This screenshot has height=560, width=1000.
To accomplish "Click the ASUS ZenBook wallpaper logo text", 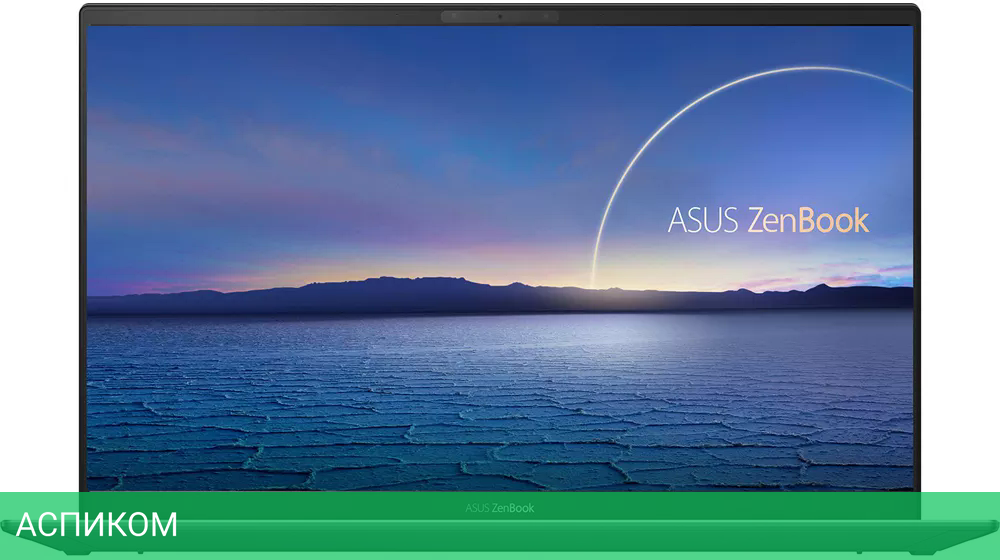I will pyautogui.click(x=768, y=220).
